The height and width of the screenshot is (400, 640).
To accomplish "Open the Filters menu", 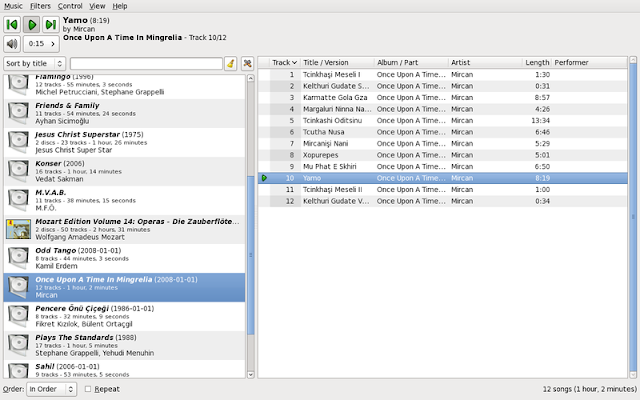I will (40, 6).
